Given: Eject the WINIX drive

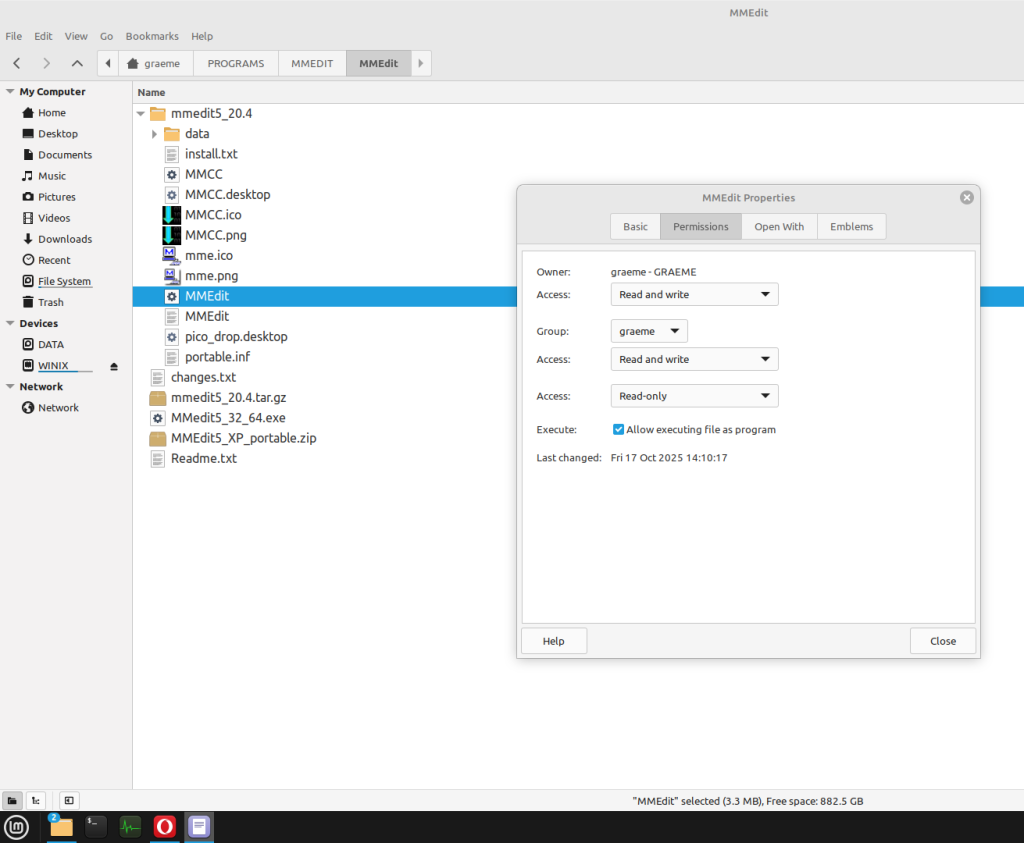Looking at the screenshot, I should 114,366.
